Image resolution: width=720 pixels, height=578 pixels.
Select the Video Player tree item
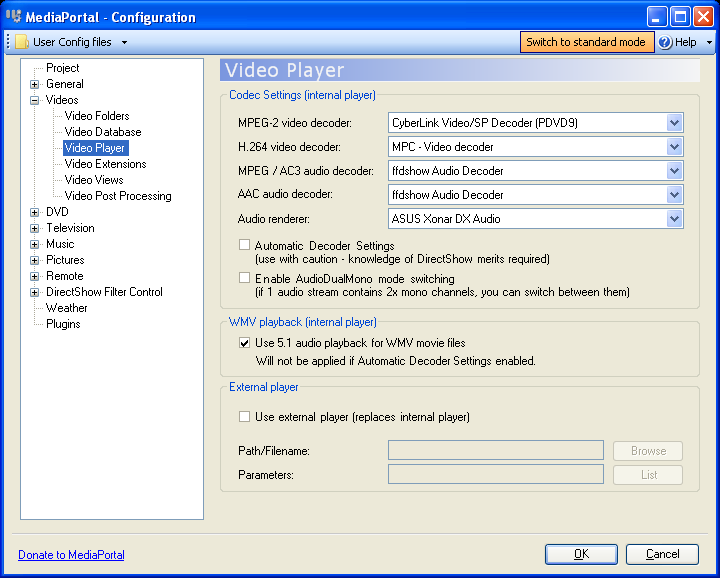pos(95,148)
